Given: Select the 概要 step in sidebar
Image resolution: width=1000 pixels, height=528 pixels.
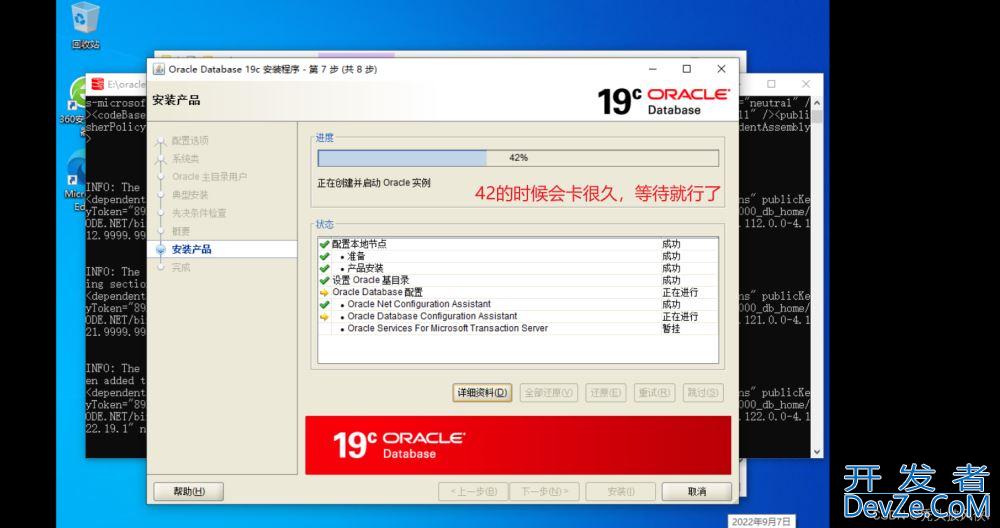Looking at the screenshot, I should point(180,231).
